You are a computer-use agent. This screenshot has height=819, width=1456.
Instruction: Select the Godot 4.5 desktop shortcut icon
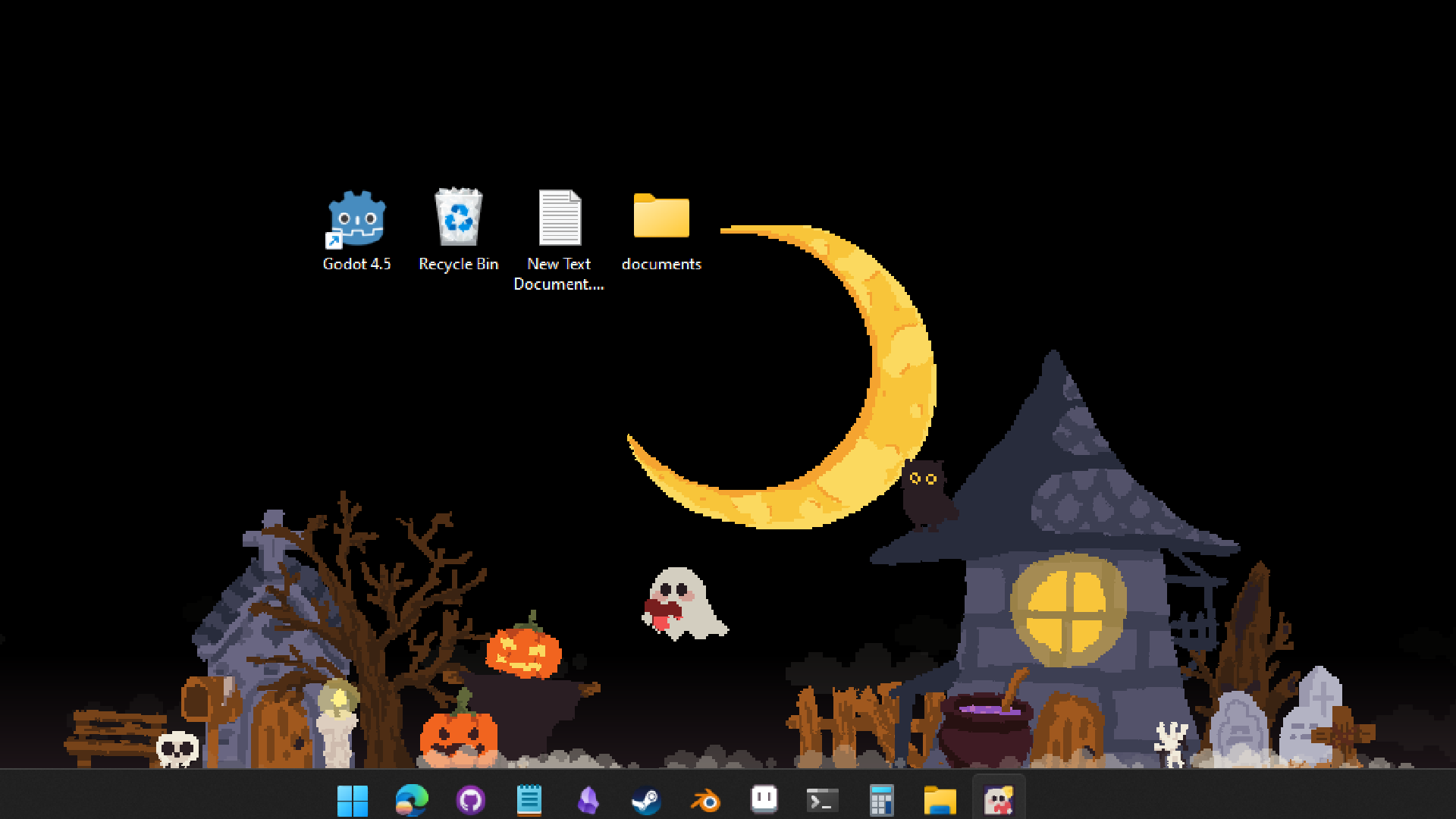356,218
